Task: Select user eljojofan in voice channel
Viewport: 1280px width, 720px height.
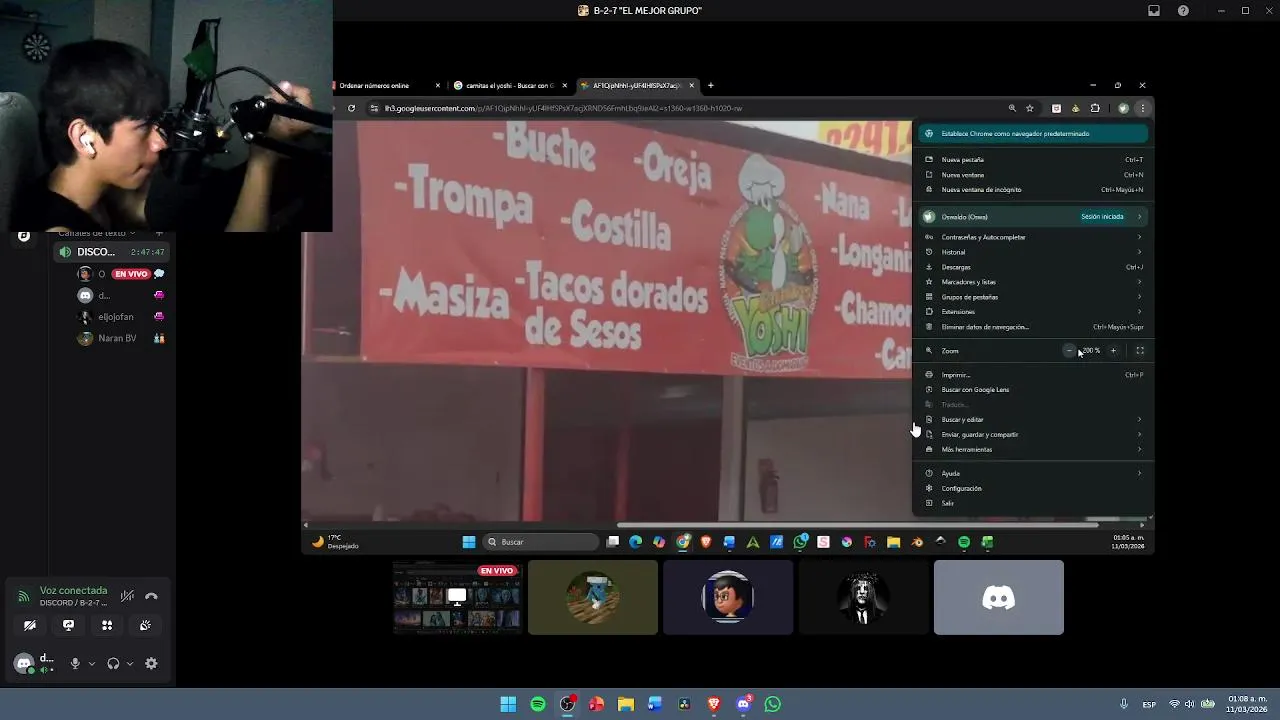Action: tap(116, 317)
